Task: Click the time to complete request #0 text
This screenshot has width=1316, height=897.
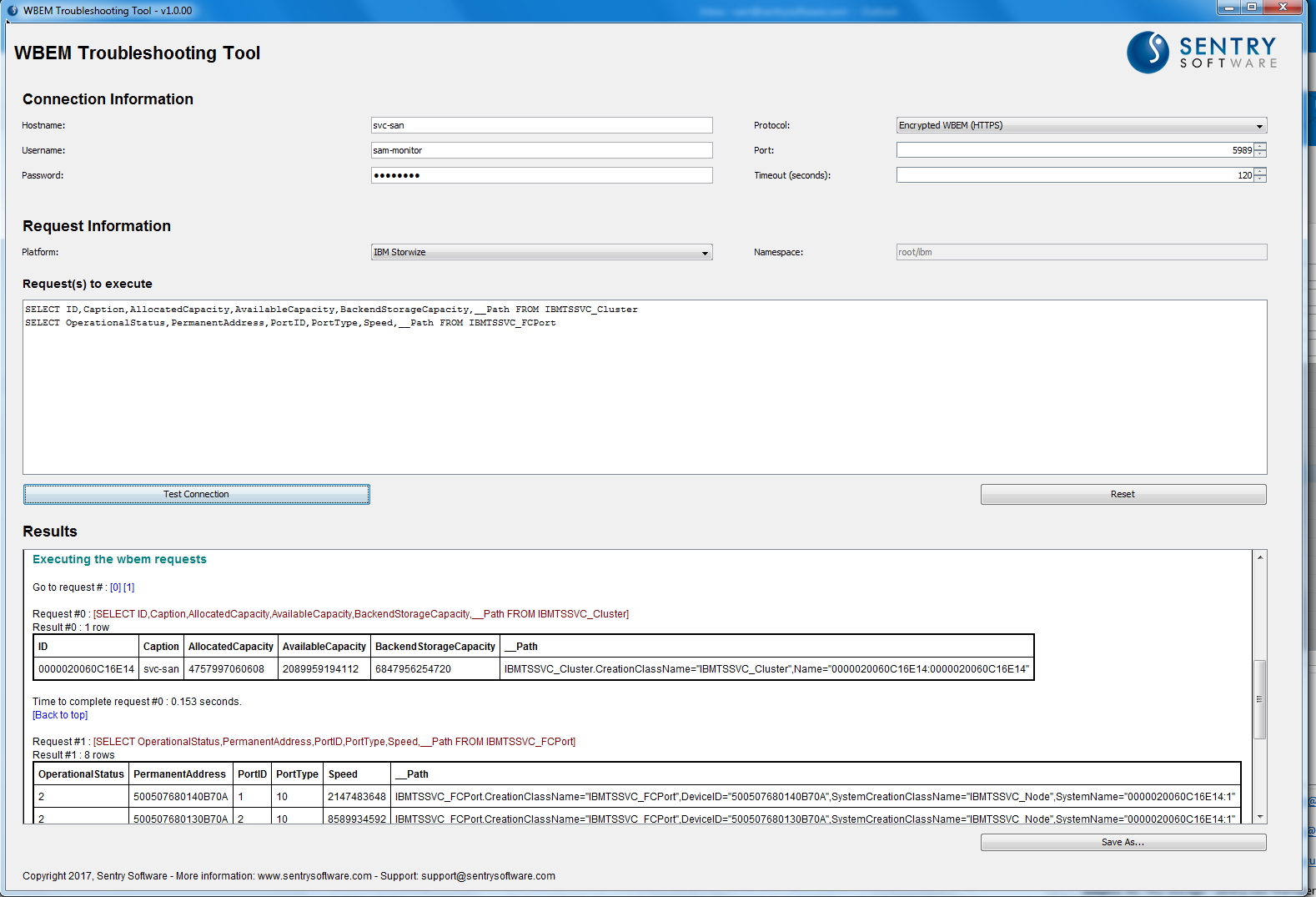Action: click(137, 702)
